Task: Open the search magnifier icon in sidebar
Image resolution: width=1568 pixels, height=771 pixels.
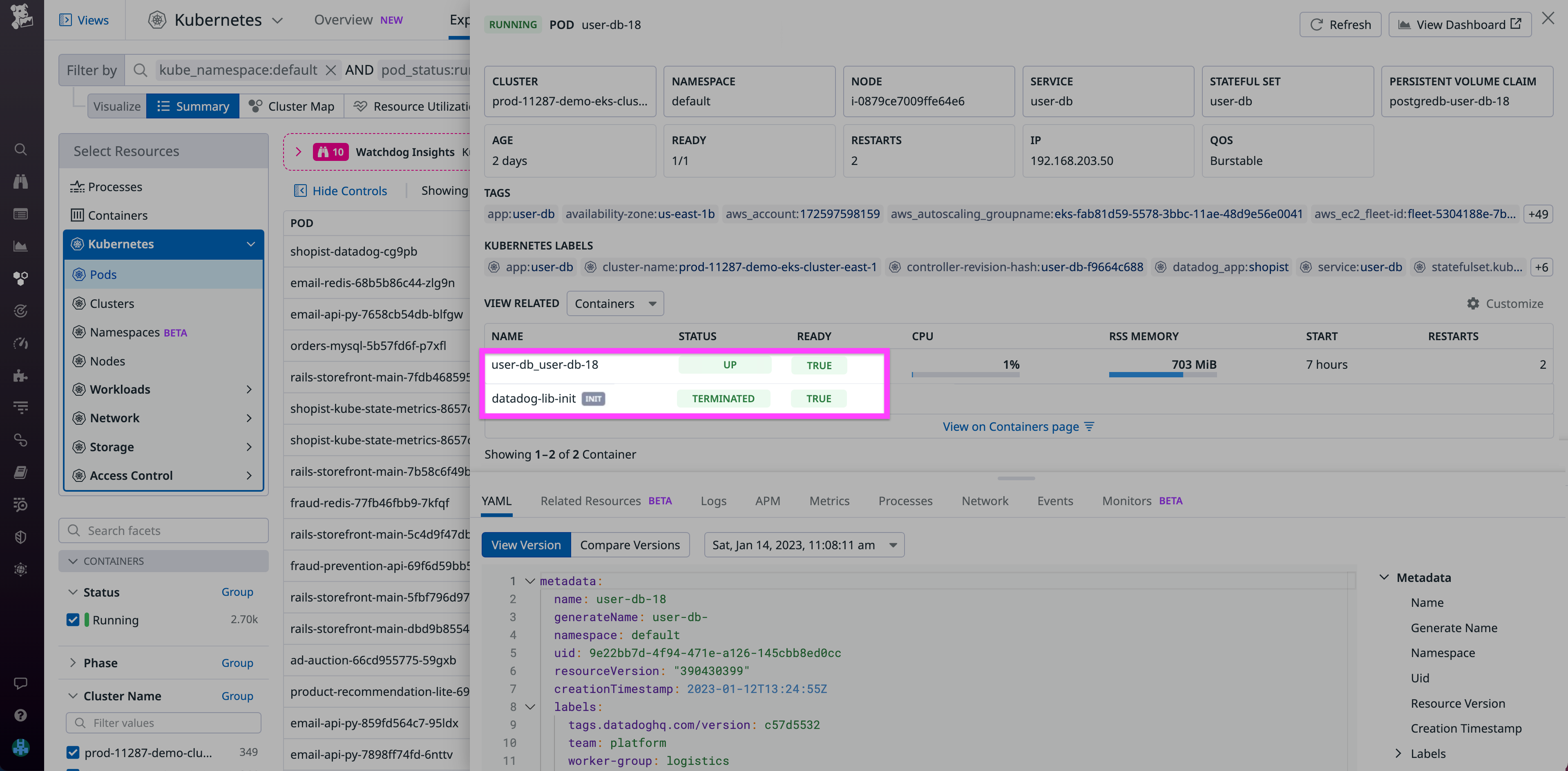Action: click(x=21, y=149)
